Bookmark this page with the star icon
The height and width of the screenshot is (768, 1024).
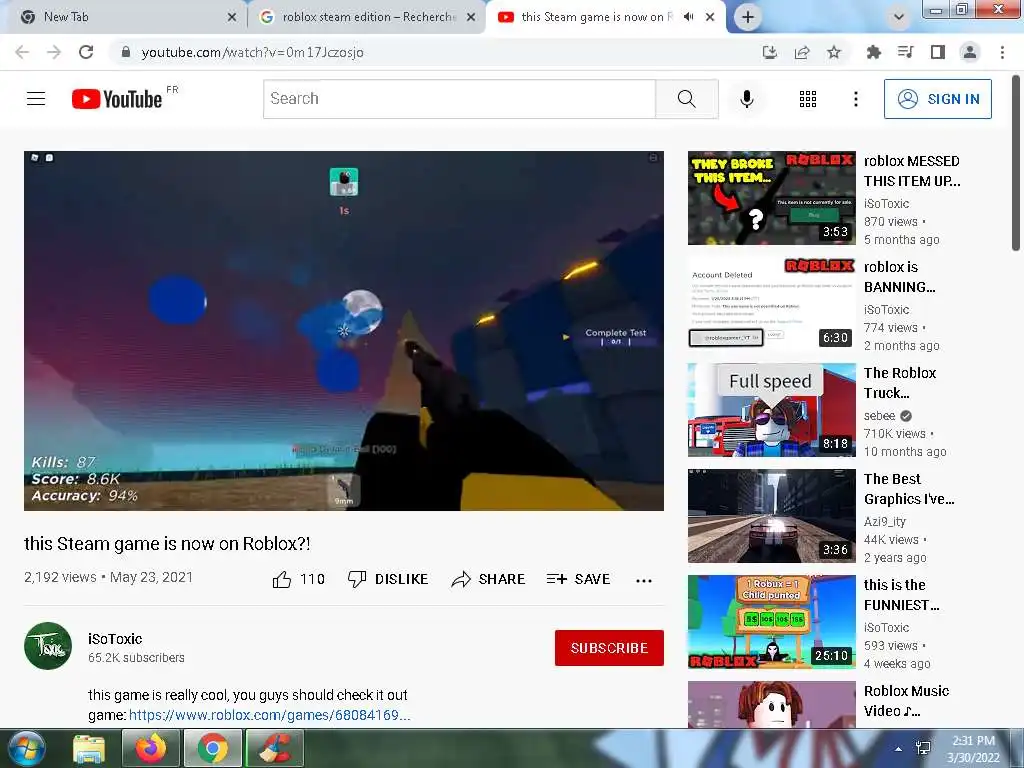[x=834, y=52]
